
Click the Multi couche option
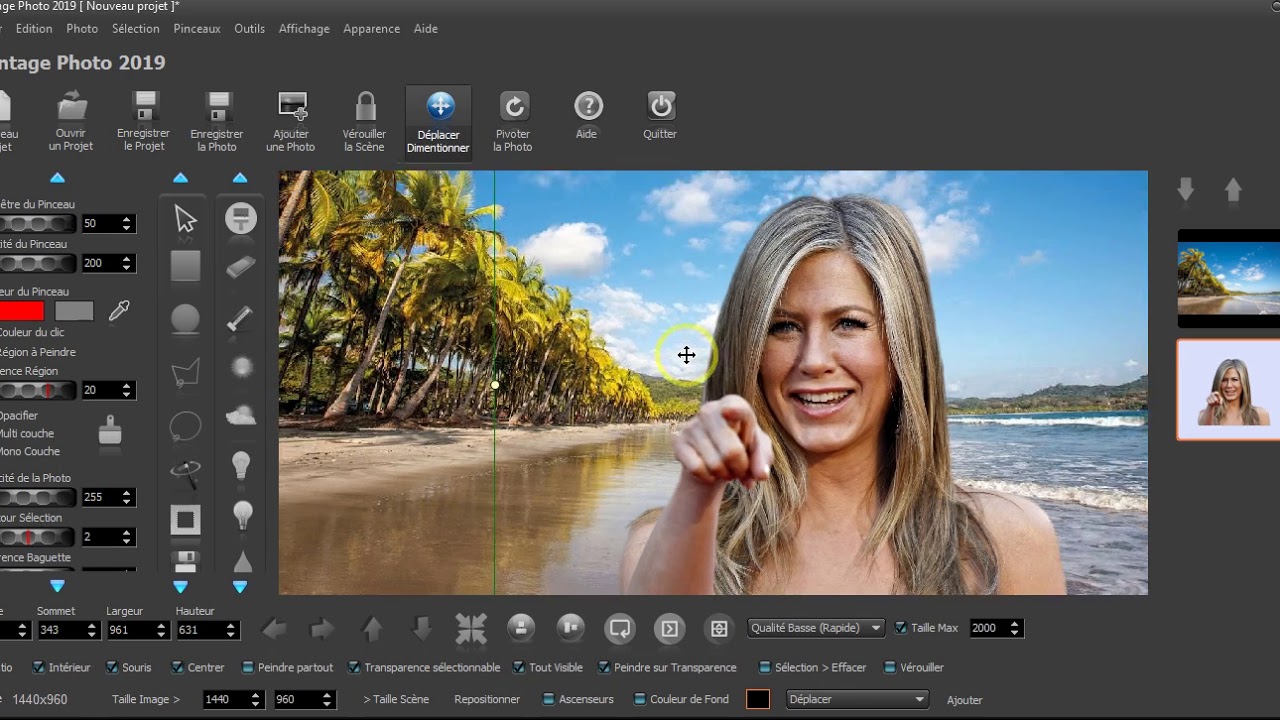[x=27, y=433]
